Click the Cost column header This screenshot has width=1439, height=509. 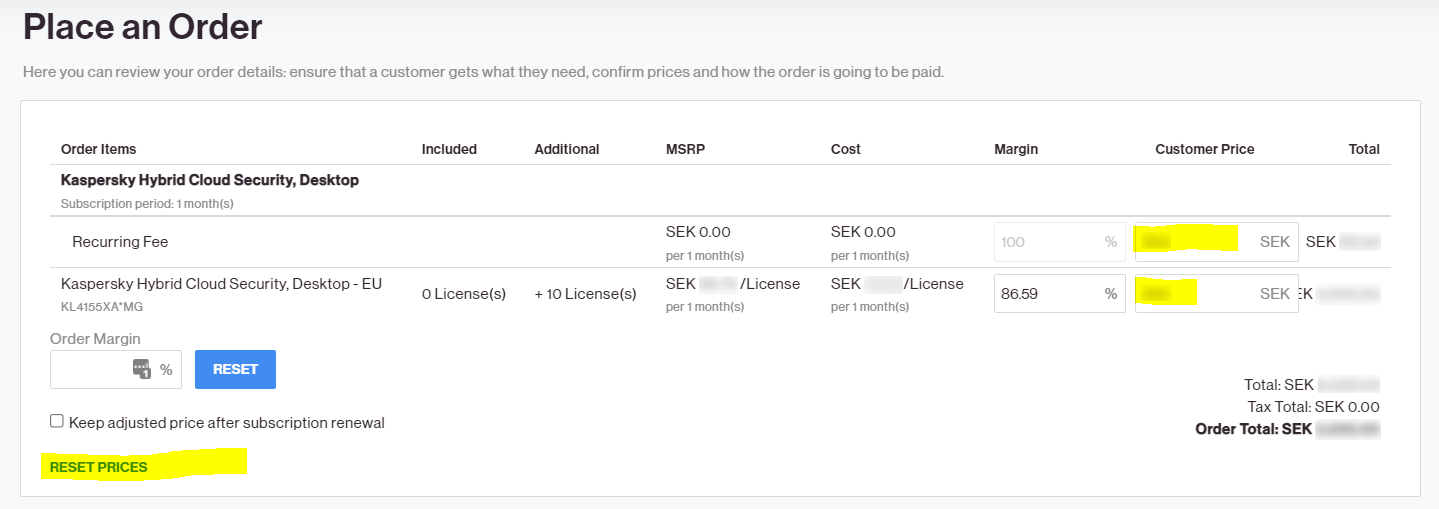(x=846, y=149)
